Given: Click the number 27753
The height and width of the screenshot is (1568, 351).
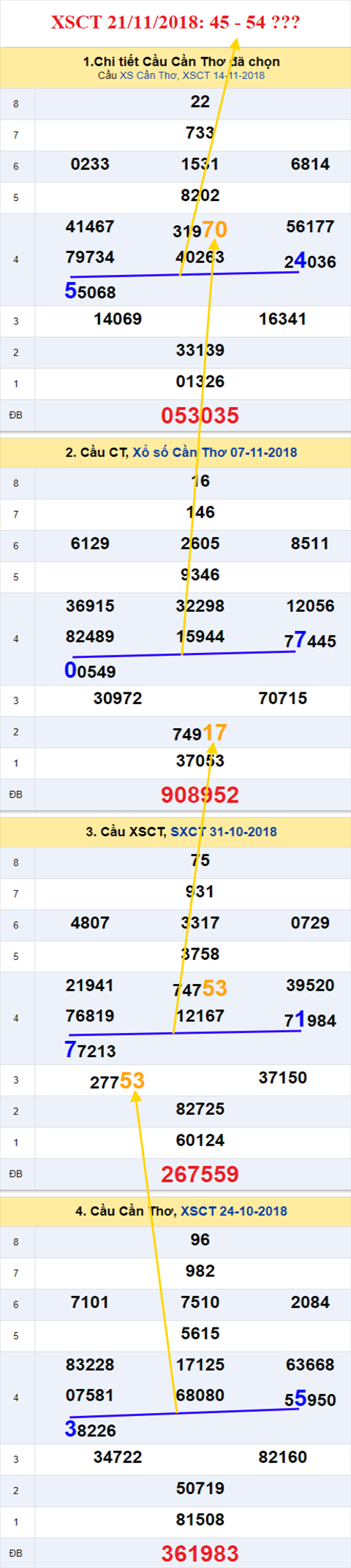Looking at the screenshot, I should click(x=118, y=1081).
